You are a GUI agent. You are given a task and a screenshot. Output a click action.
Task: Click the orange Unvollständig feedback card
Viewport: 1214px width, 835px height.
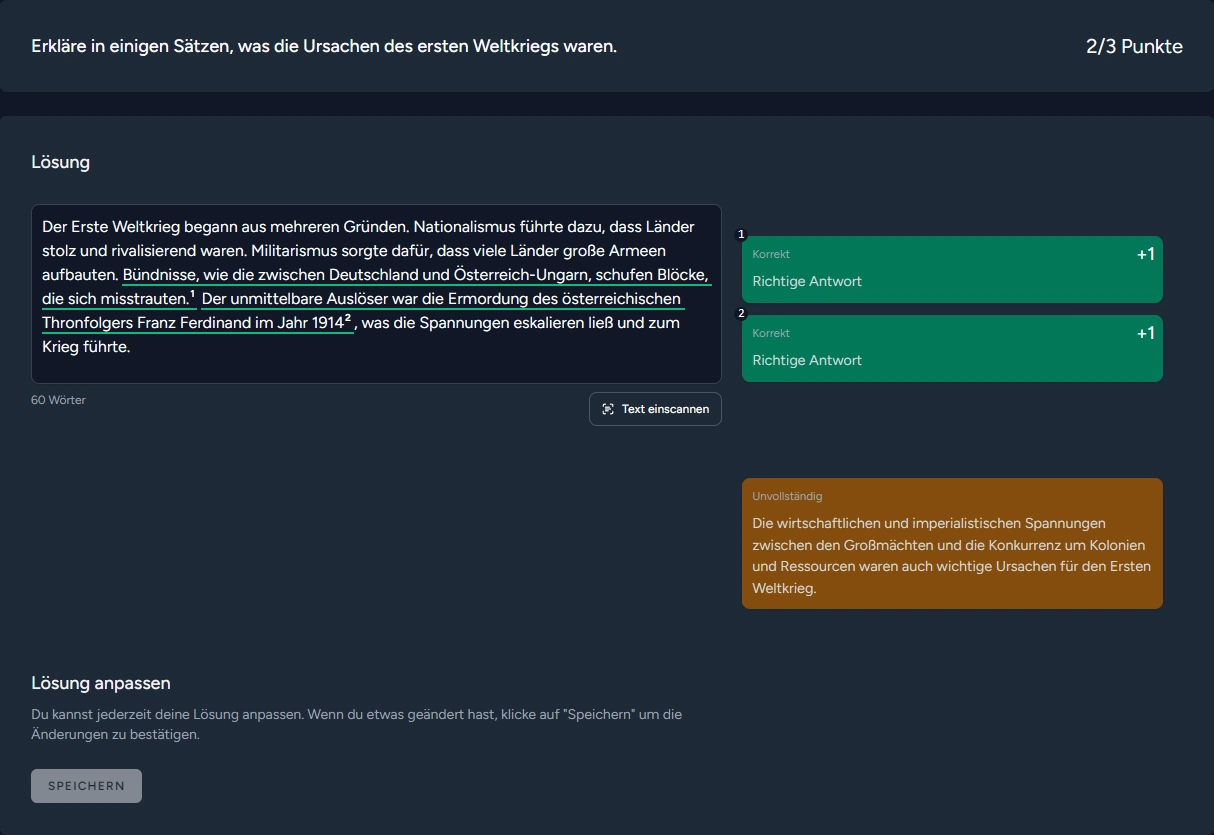pyautogui.click(x=951, y=543)
